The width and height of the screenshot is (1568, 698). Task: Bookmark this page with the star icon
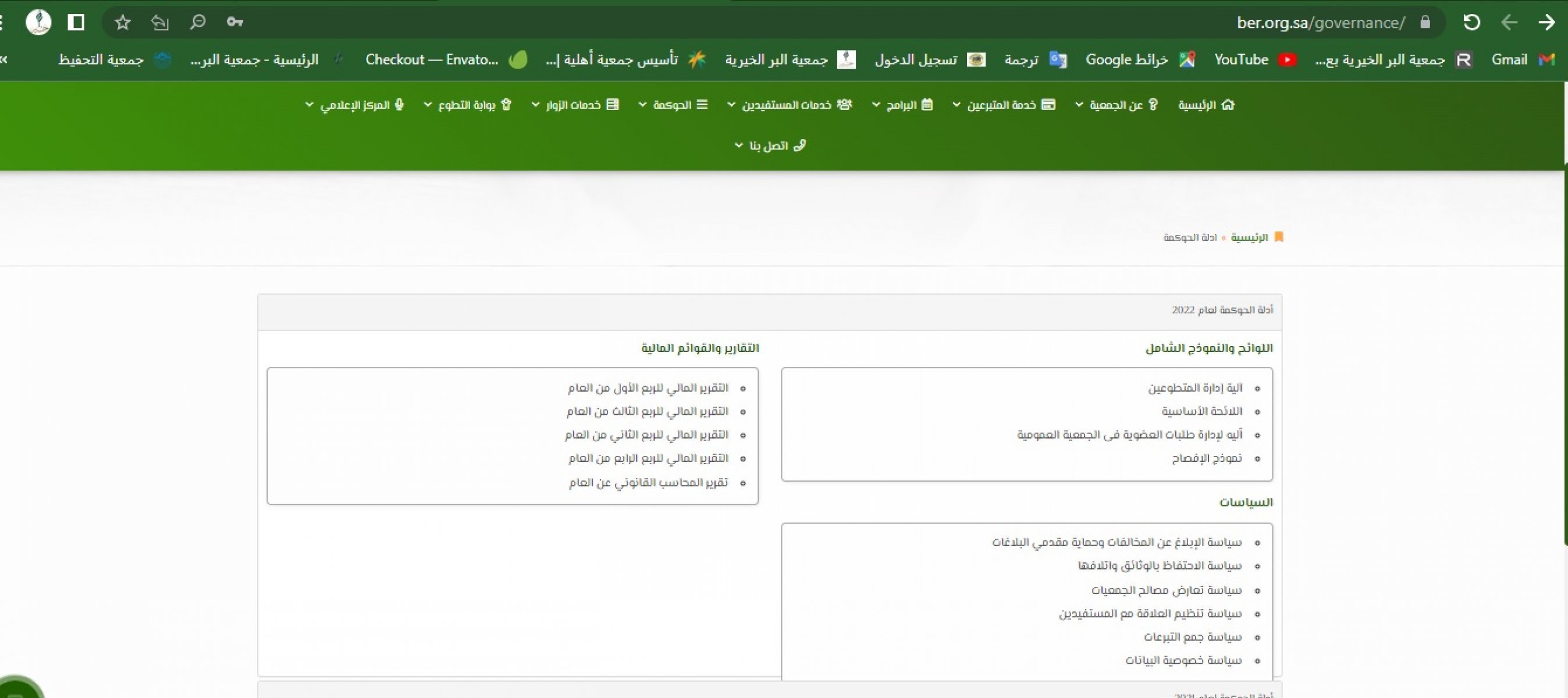(122, 23)
